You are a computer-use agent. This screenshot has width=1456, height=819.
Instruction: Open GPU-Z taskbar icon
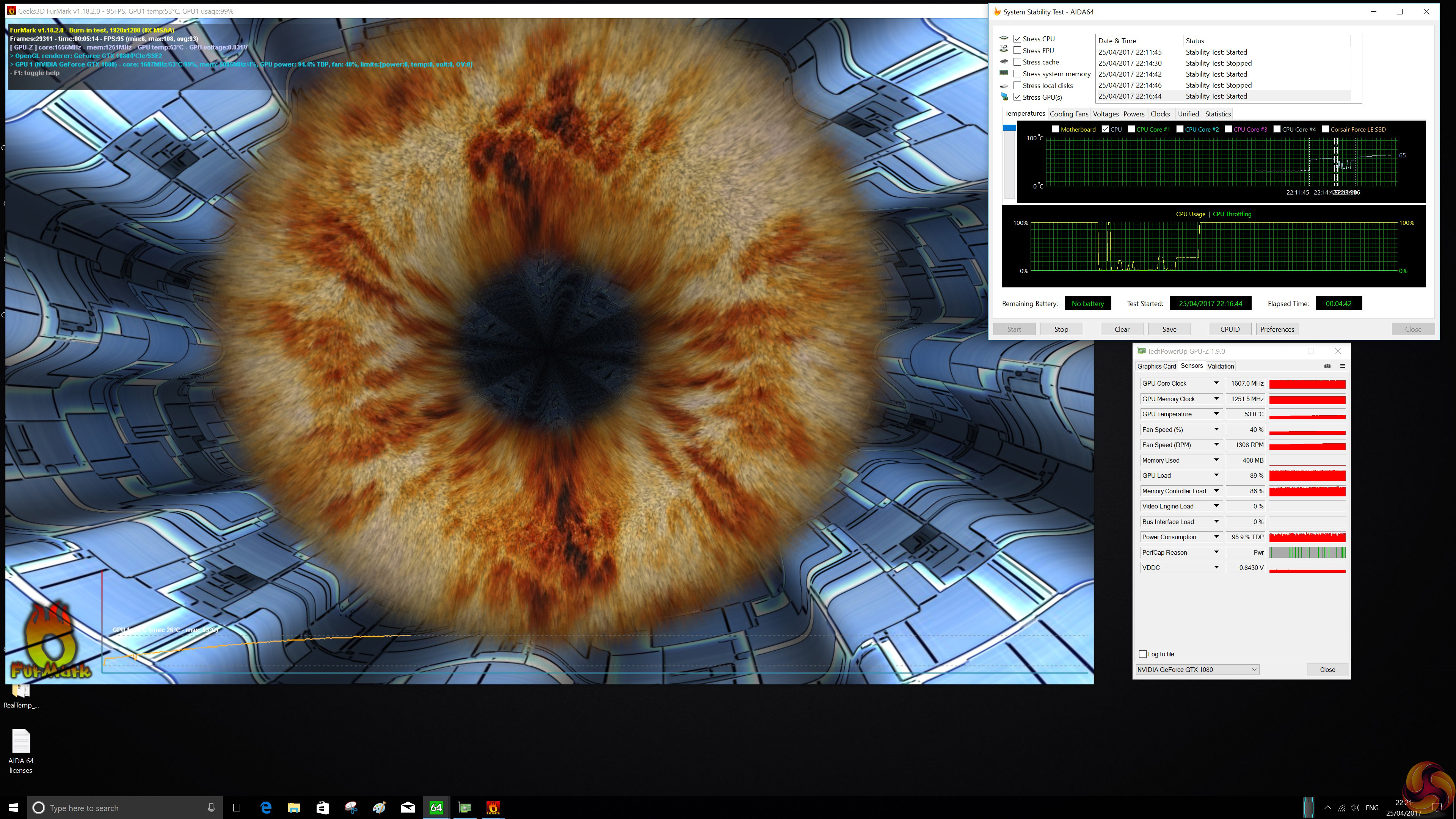click(464, 808)
